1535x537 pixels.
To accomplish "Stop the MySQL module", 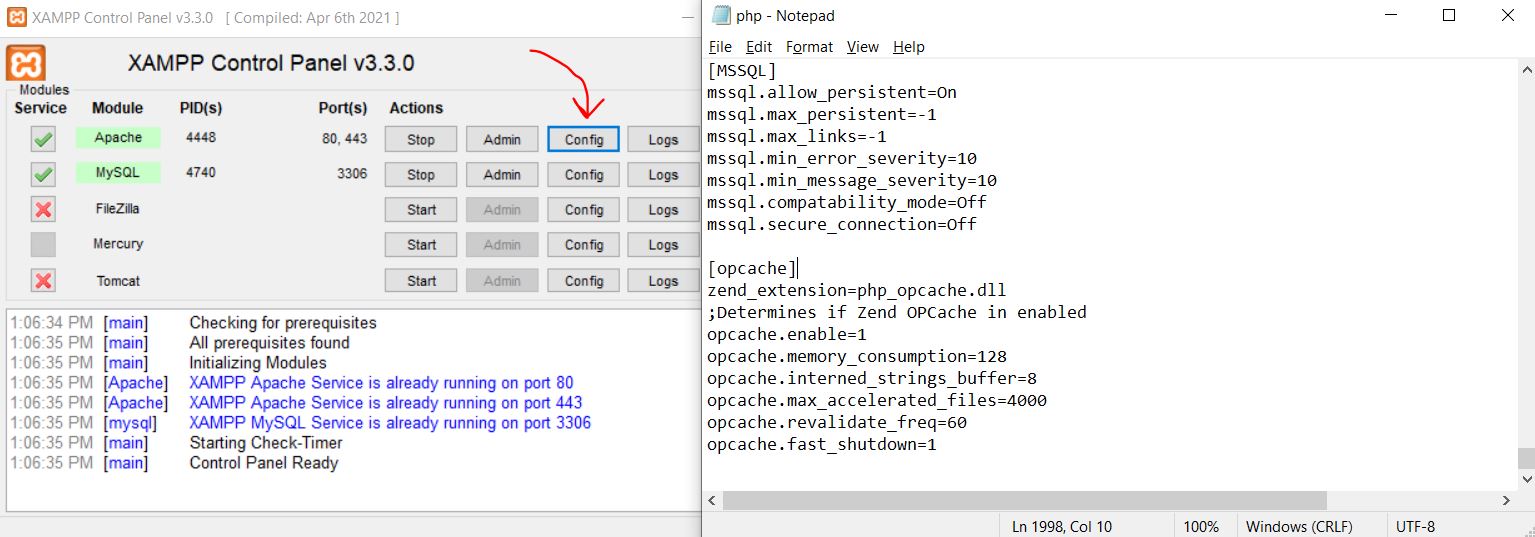I will 421,174.
